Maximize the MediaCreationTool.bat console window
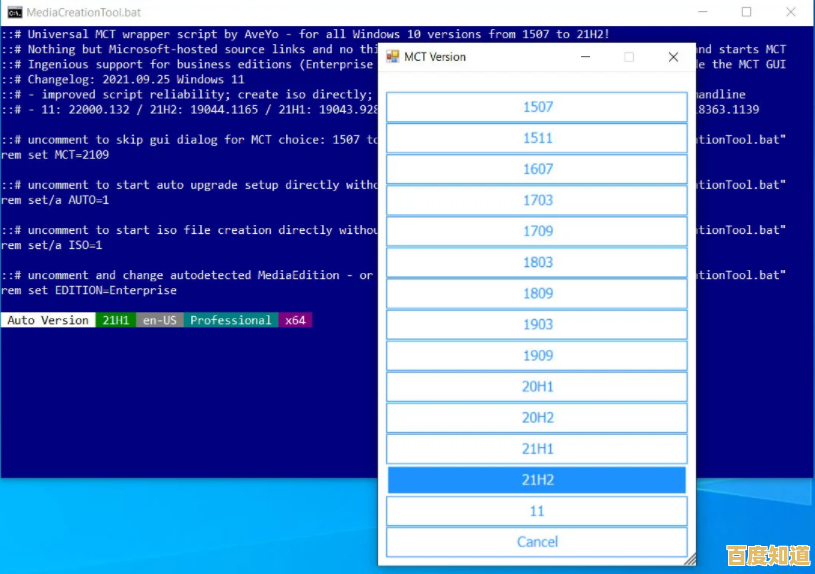This screenshot has height=574, width=815. 746,13
